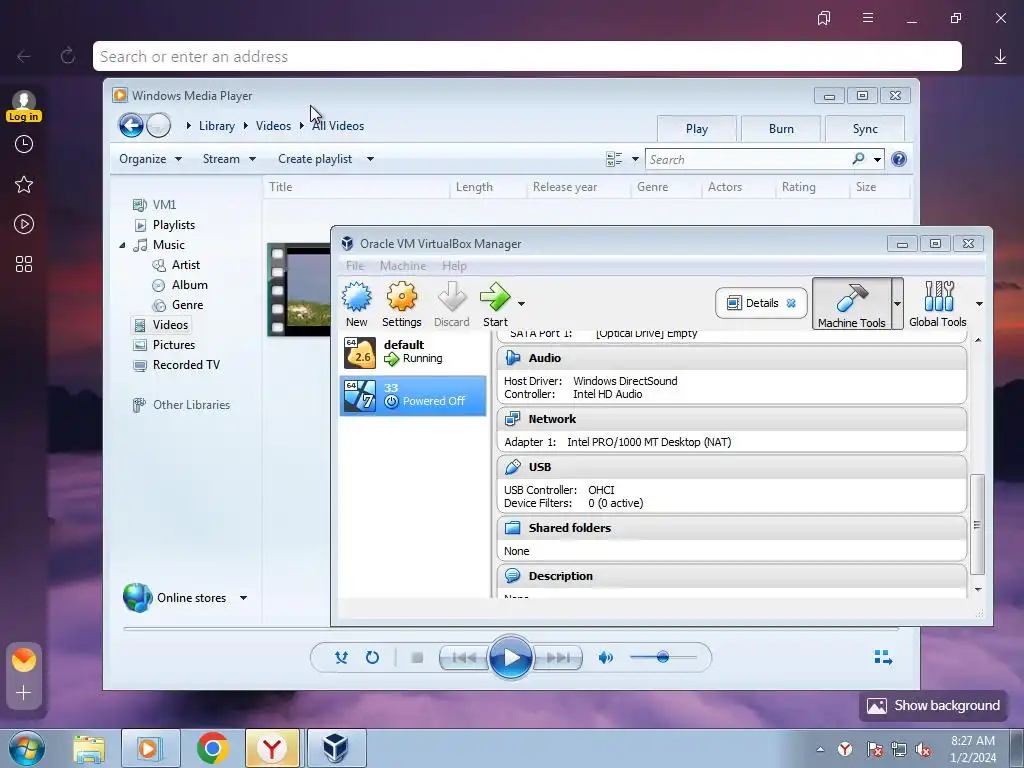Select the default running VM
Image resolution: width=1024 pixels, height=768 pixels.
413,352
